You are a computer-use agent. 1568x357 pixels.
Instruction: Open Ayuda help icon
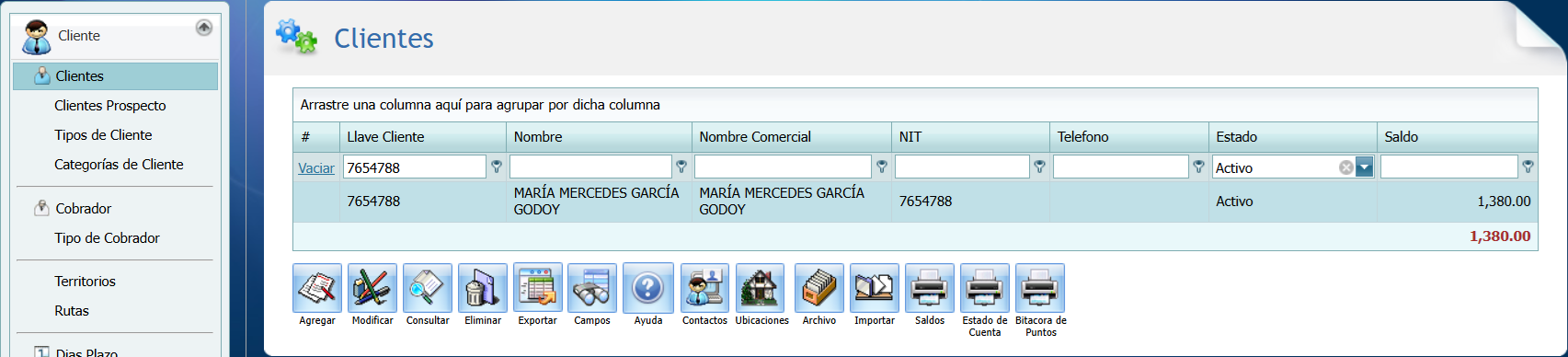pos(648,288)
